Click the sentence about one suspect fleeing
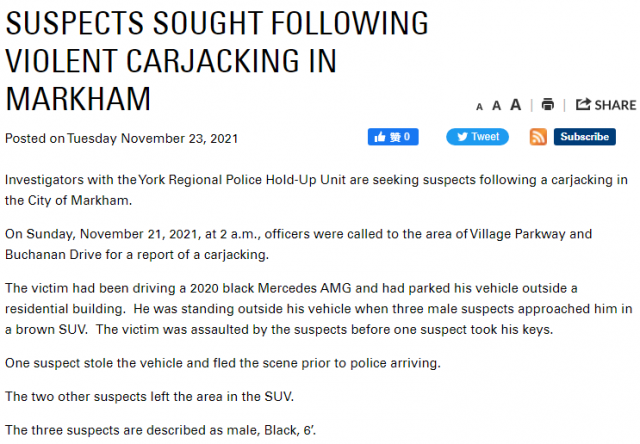640x444 pixels. [223, 363]
